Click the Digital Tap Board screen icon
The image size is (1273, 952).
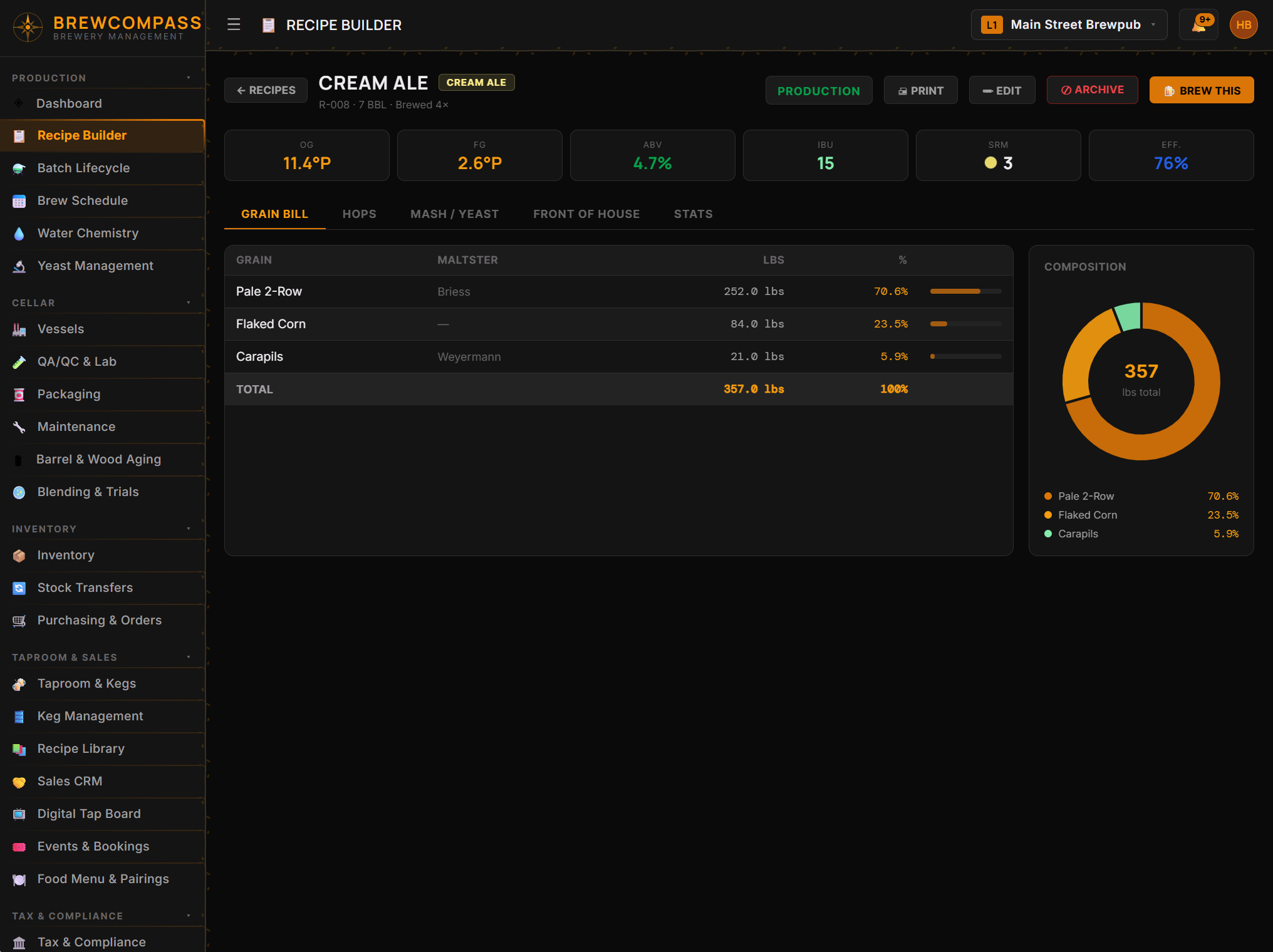coord(19,814)
